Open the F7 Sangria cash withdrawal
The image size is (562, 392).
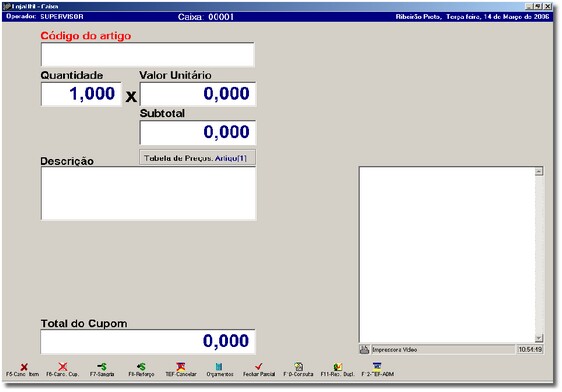[102, 367]
